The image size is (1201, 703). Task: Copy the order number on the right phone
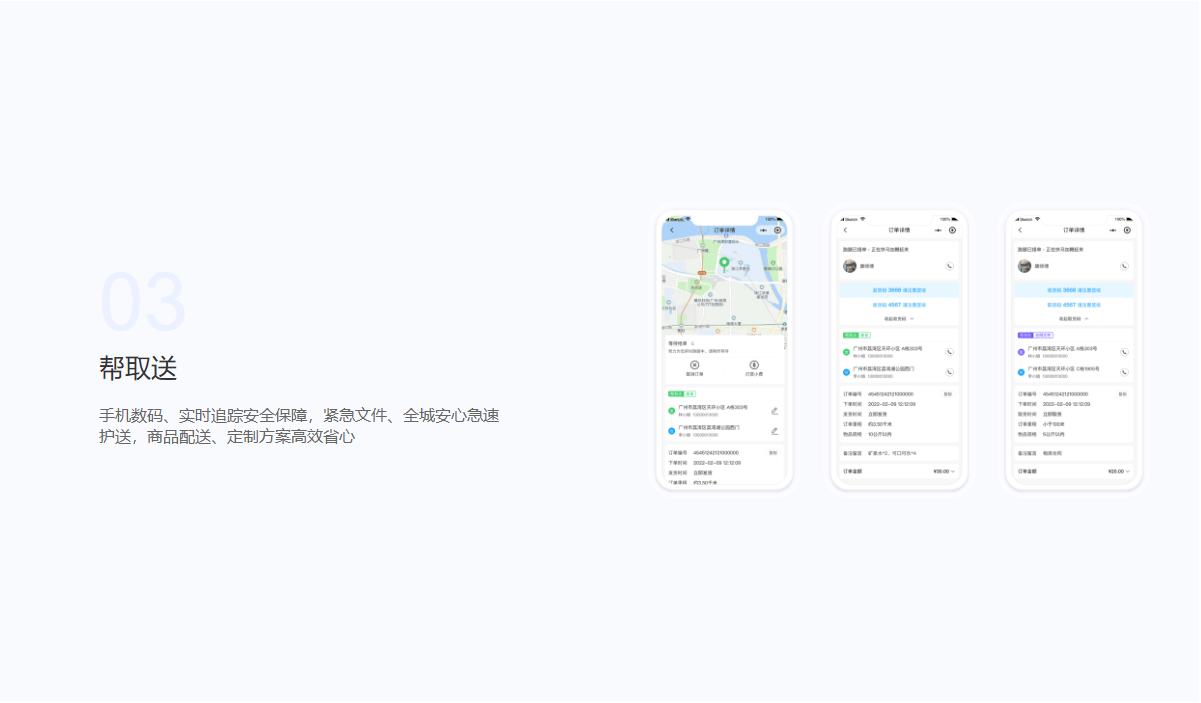click(x=1122, y=394)
